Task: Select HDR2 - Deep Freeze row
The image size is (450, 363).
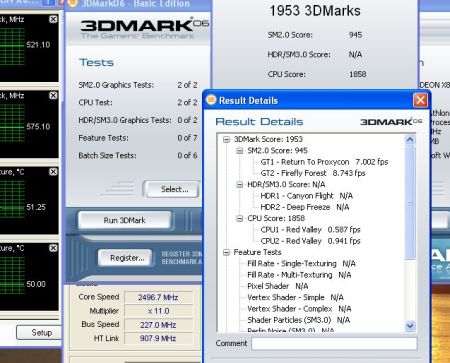Action: (x=305, y=207)
